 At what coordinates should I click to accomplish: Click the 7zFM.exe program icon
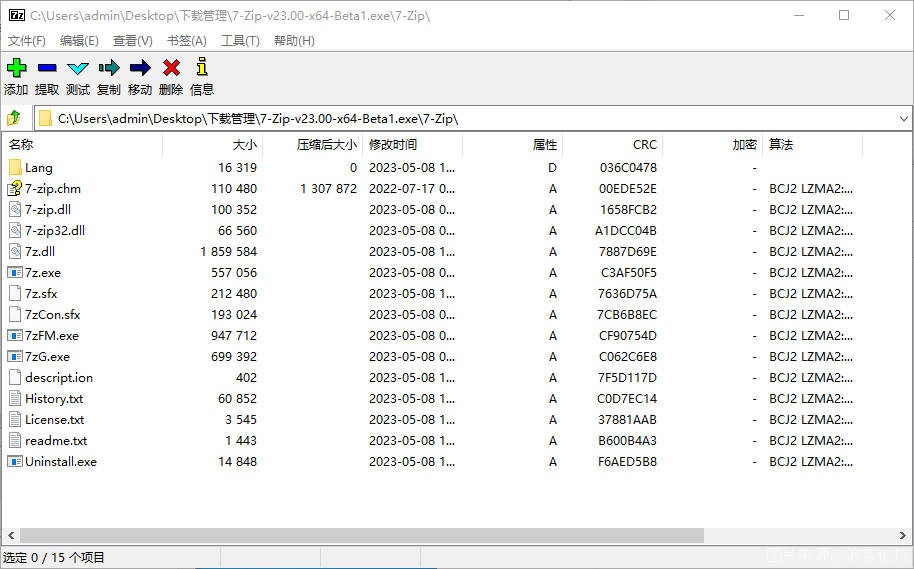point(15,335)
